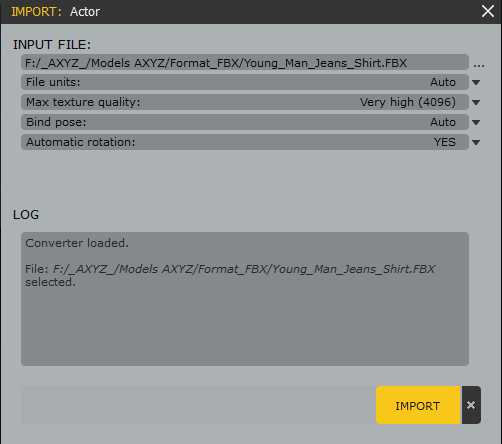
Task: Click the Automatic rotation YES value
Action: 445,142
